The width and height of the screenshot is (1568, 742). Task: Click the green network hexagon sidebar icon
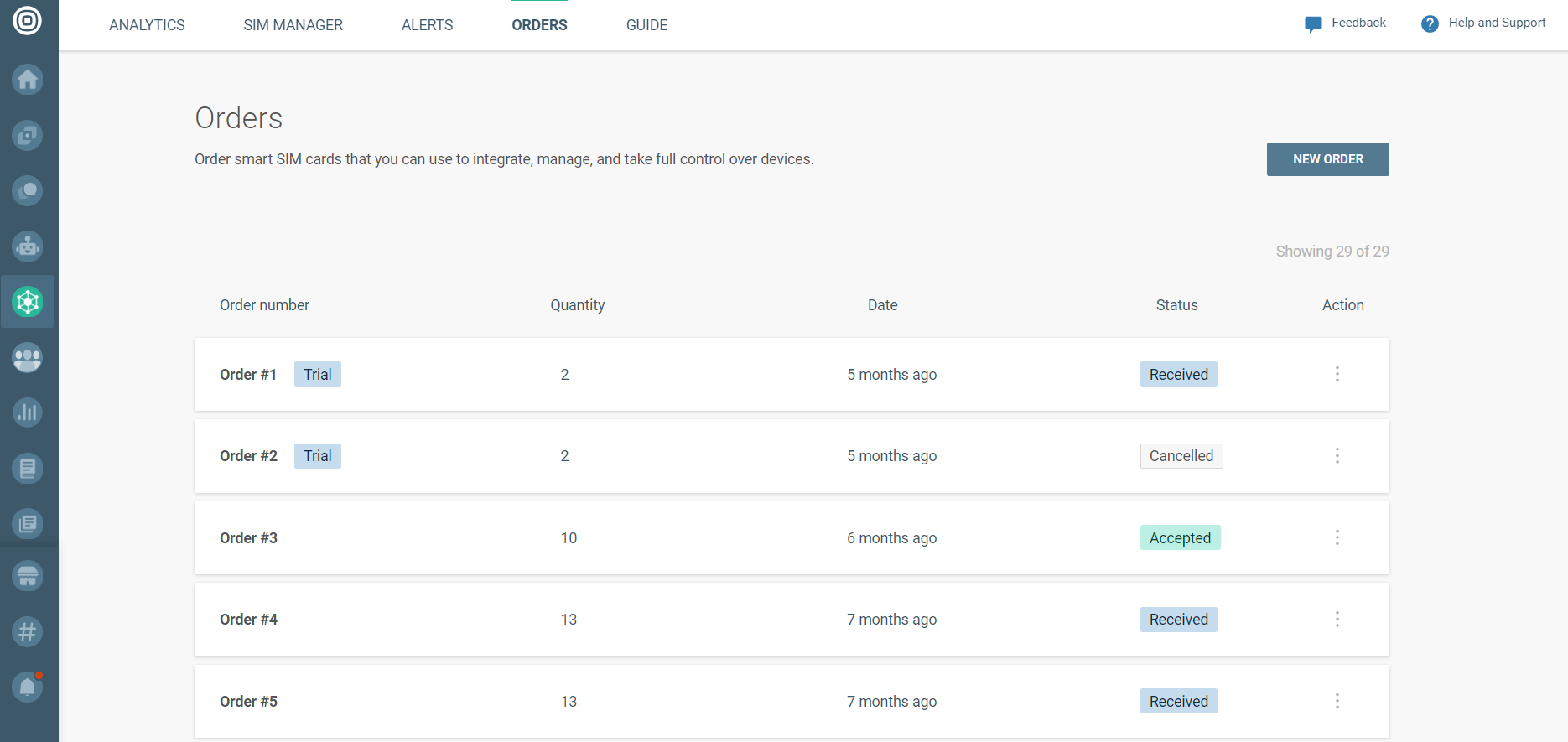(28, 302)
